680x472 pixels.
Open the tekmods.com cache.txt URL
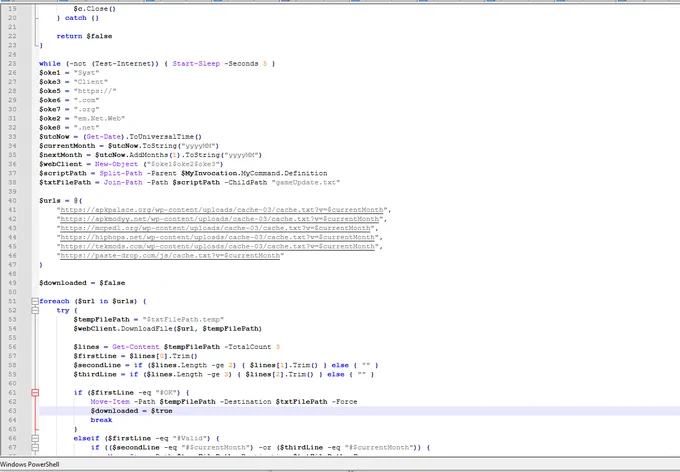pos(217,246)
